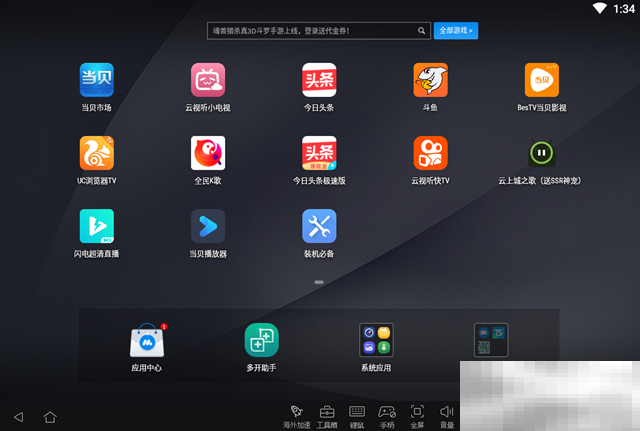Click the home screen page indicator

(x=319, y=282)
